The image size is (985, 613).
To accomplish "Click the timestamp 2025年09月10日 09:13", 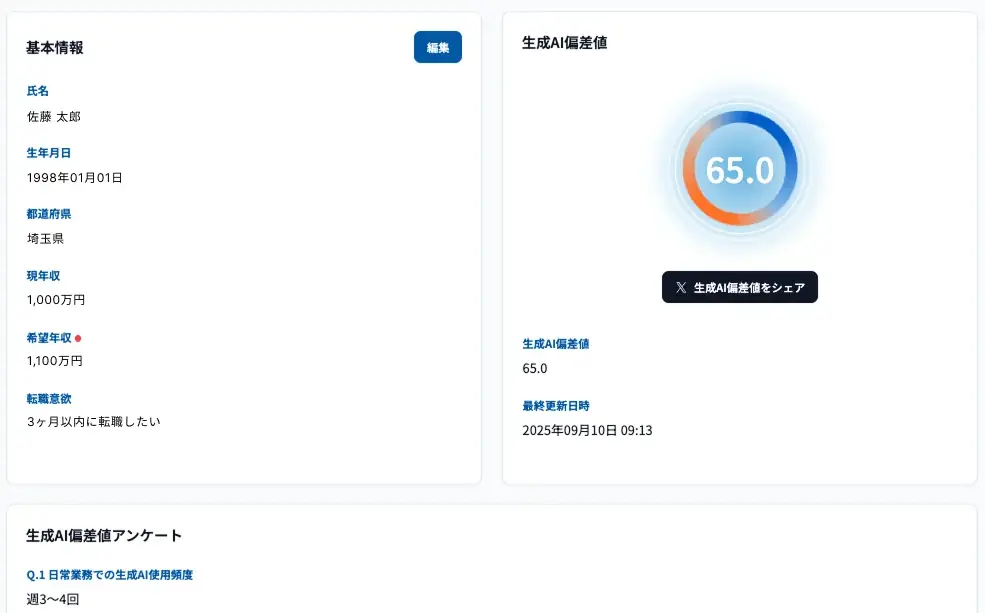I will (587, 430).
